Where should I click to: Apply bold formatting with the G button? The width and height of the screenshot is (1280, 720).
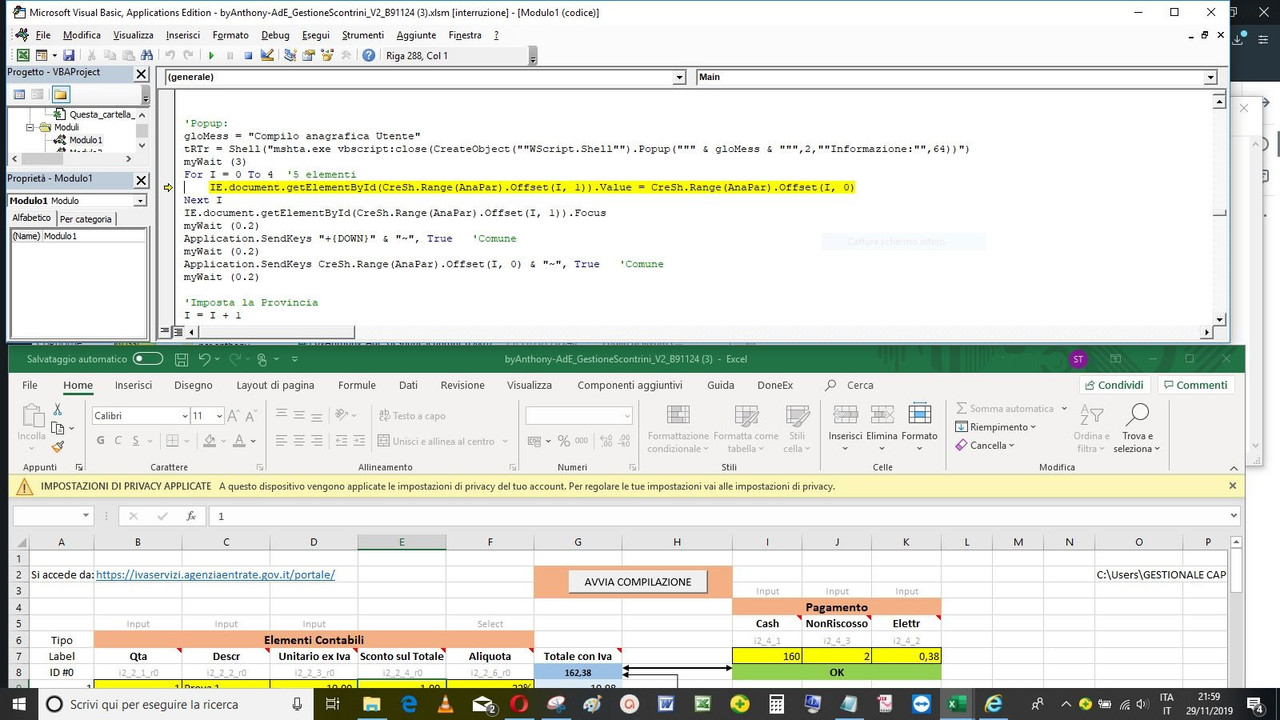point(100,441)
